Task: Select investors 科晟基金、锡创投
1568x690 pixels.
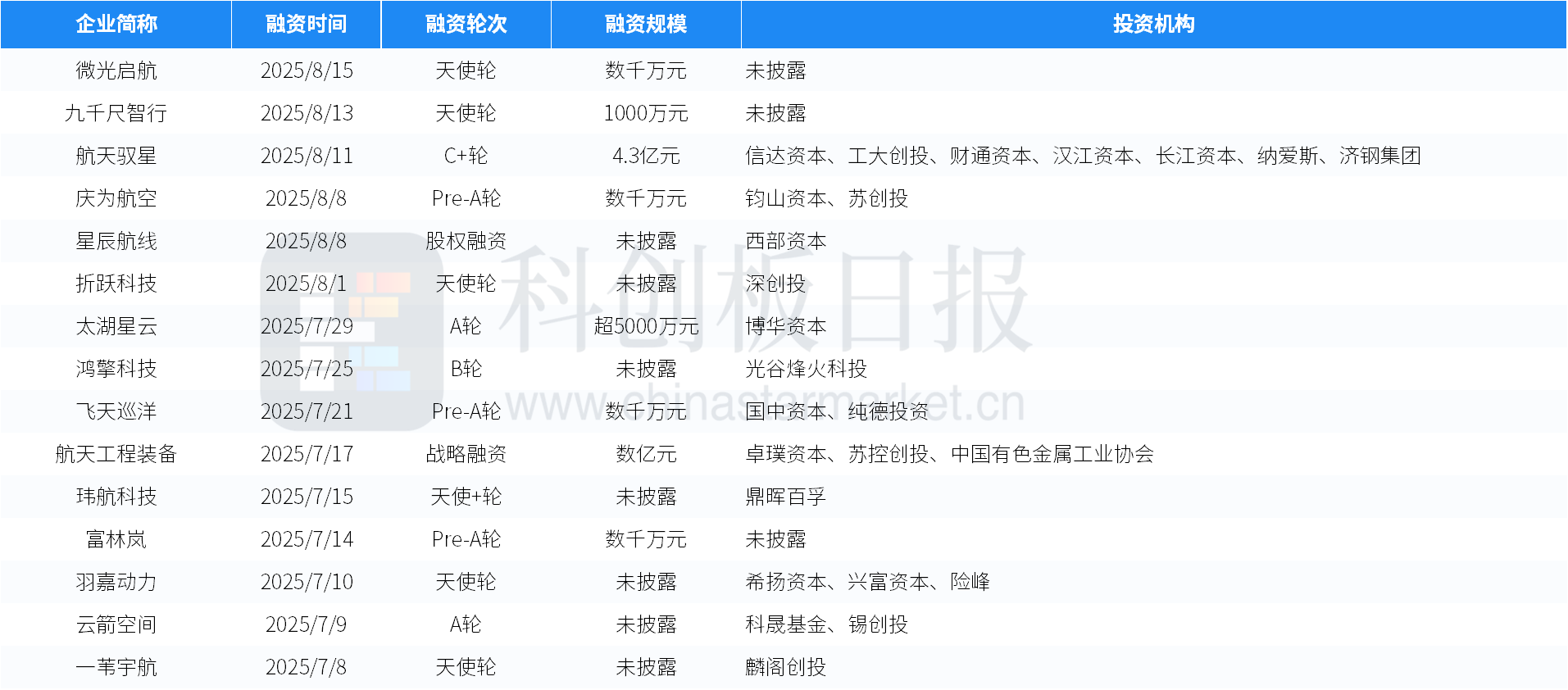Action: (826, 624)
